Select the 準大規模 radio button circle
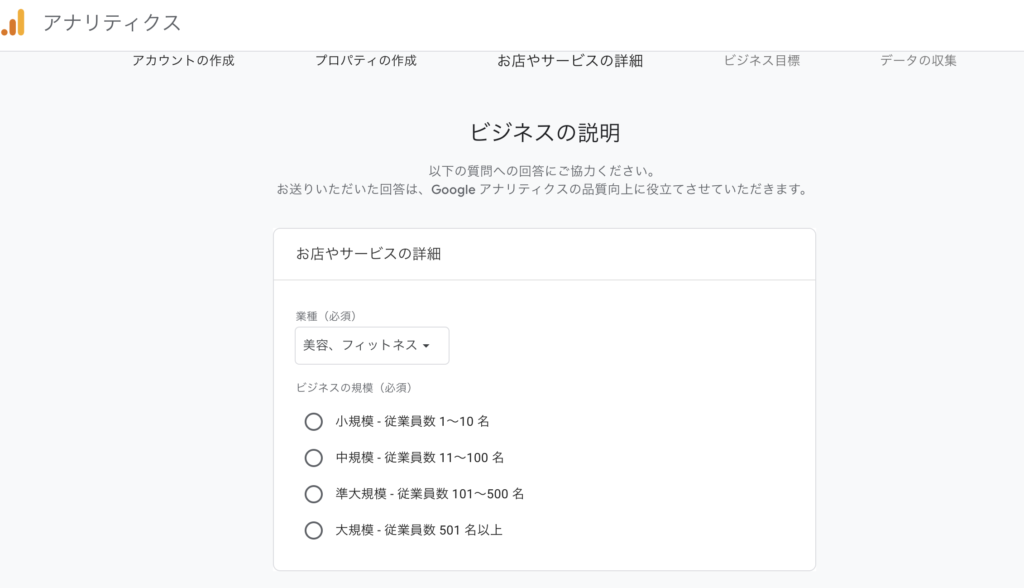This screenshot has height=588, width=1024. [313, 494]
